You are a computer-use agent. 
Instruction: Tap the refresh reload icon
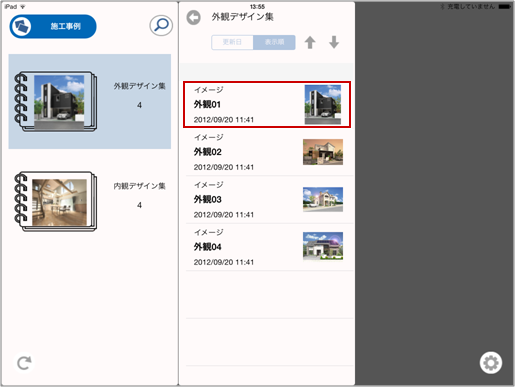(x=24, y=363)
